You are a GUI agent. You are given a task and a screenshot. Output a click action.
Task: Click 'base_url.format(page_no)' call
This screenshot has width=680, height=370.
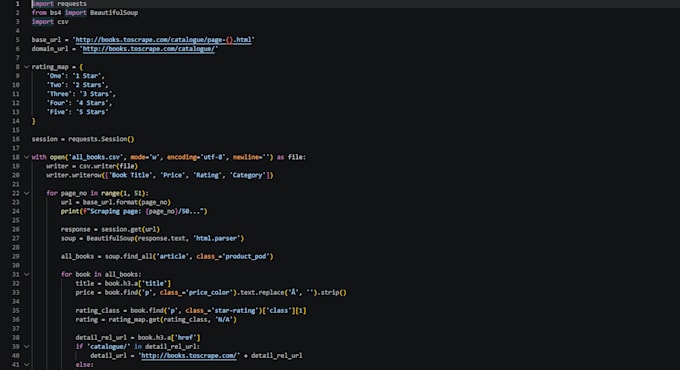[x=127, y=202]
